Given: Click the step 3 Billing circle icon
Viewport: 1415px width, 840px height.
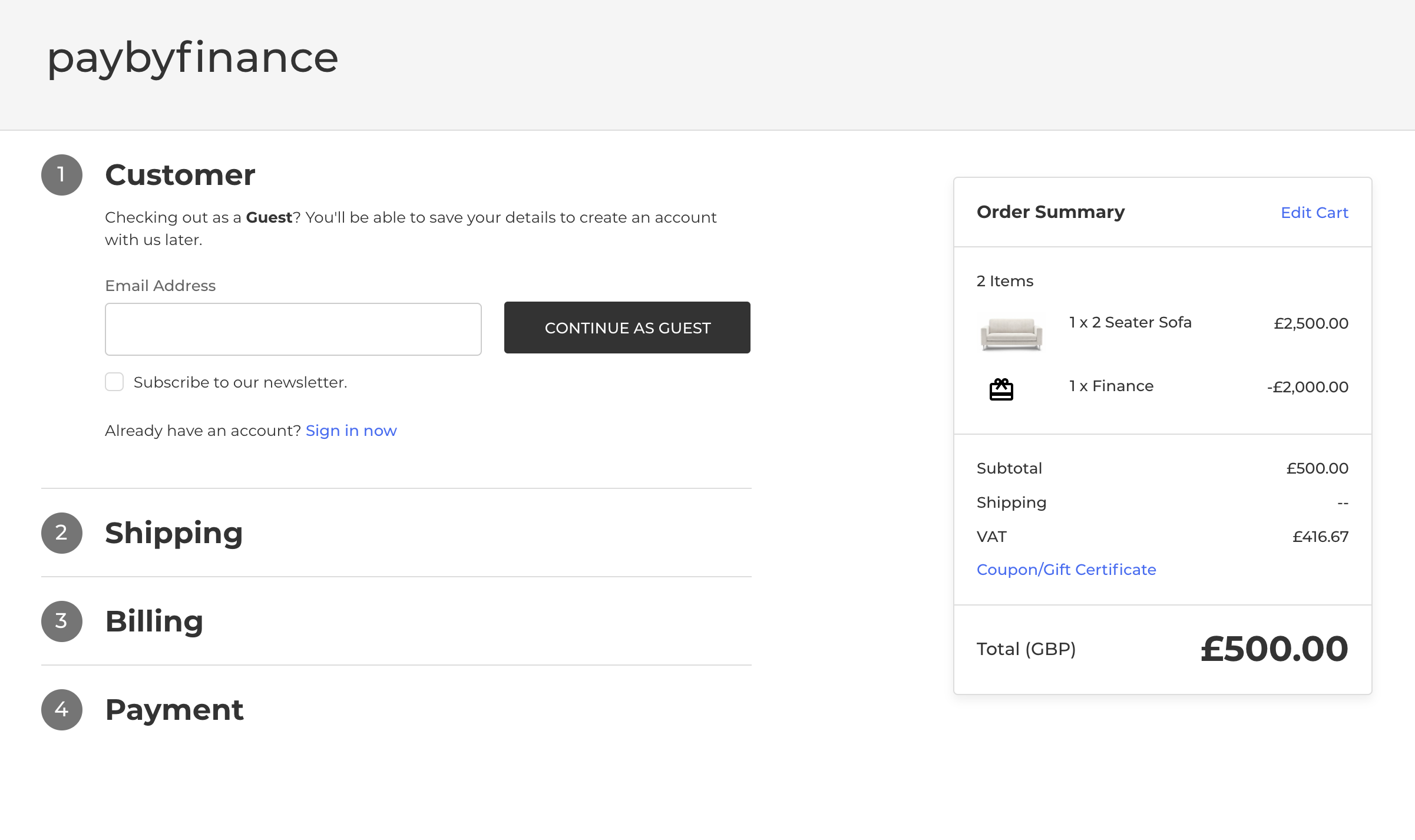Looking at the screenshot, I should (61, 621).
